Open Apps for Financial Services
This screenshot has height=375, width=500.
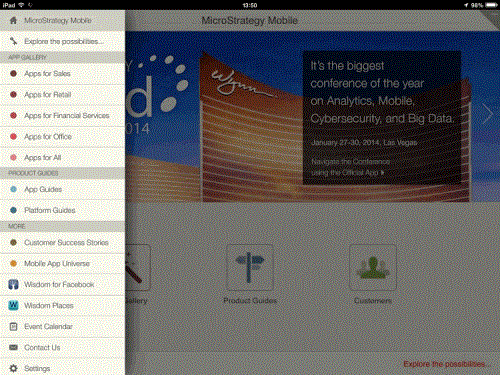pyautogui.click(x=63, y=116)
